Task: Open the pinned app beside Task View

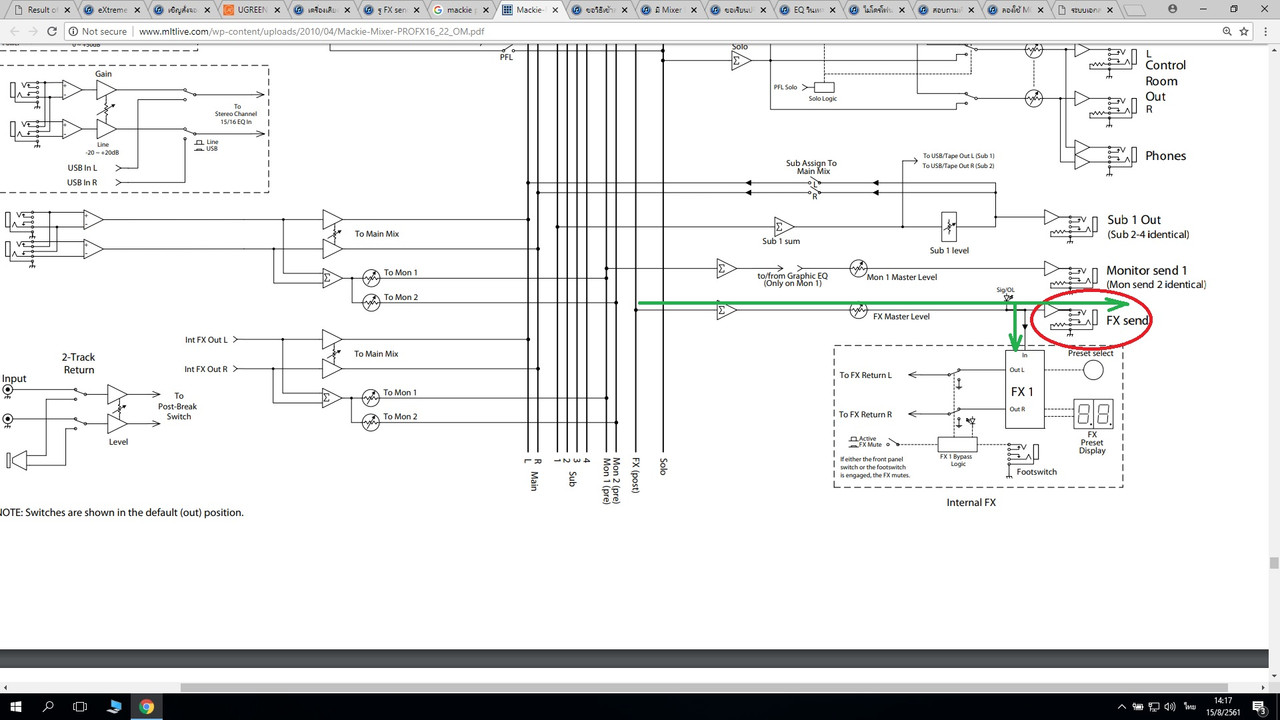Action: pos(113,706)
